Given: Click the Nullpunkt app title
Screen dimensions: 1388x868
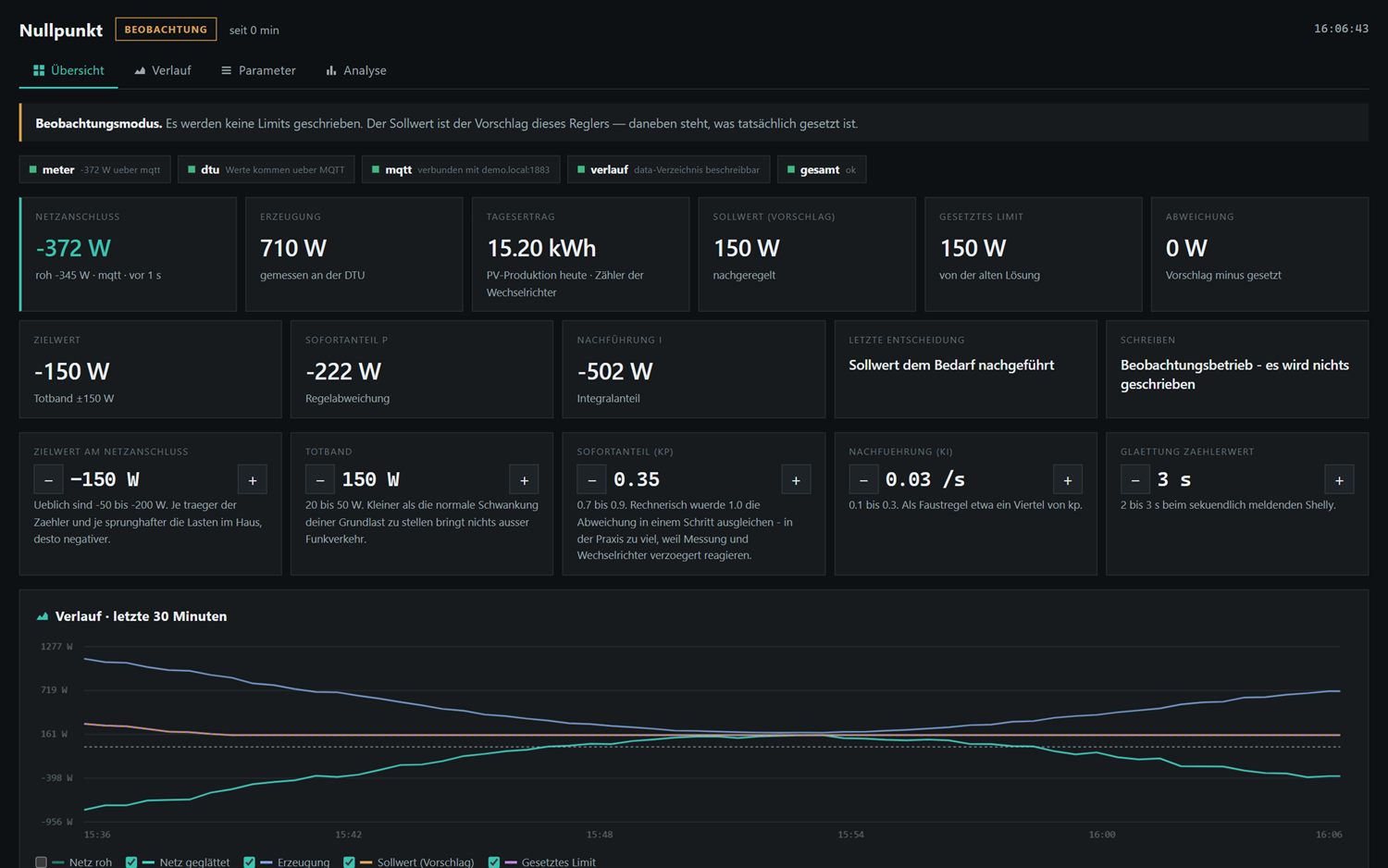Looking at the screenshot, I should point(61,30).
